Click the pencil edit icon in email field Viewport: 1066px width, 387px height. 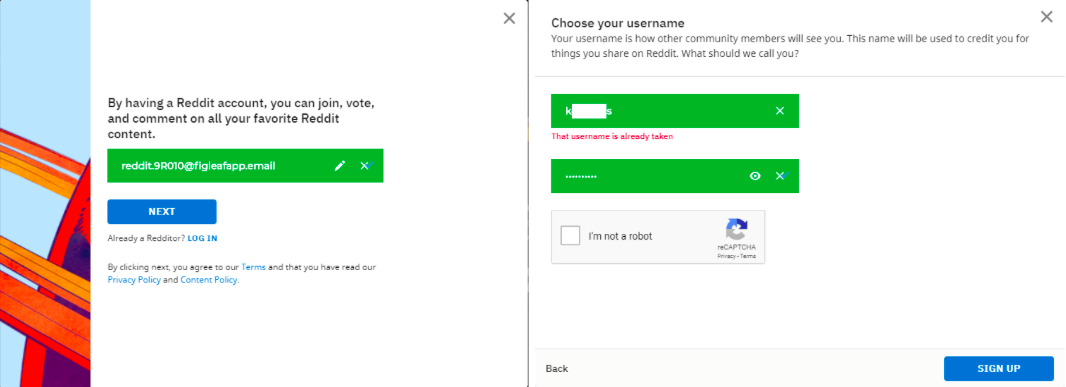pyautogui.click(x=340, y=166)
